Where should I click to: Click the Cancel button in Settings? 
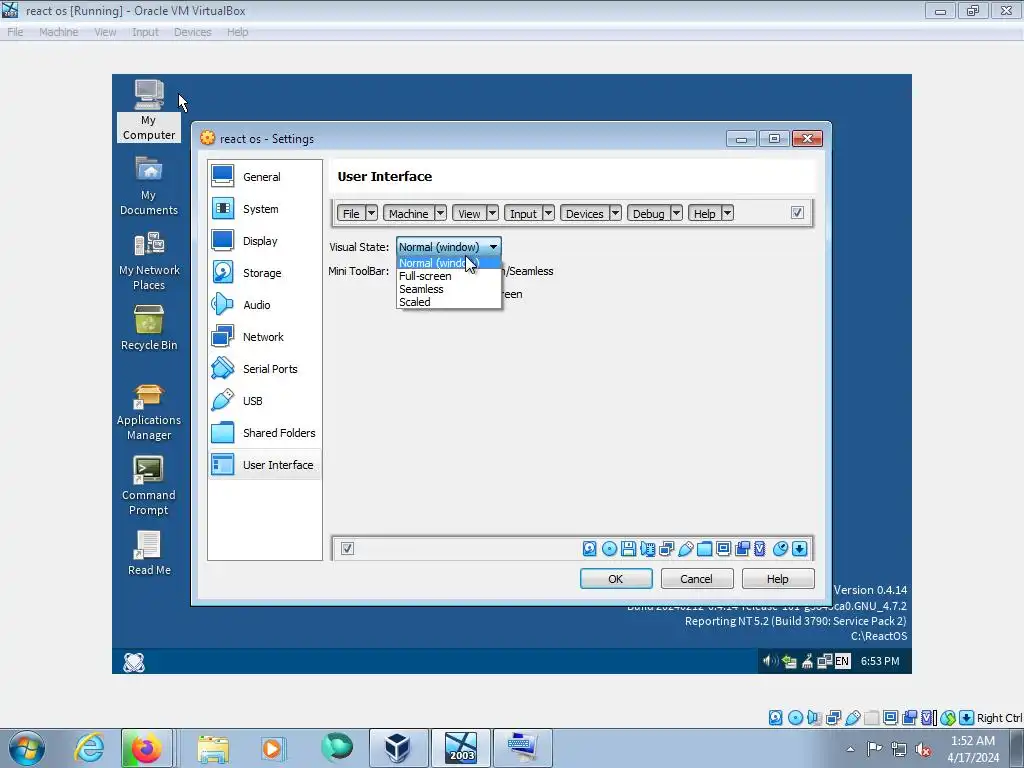pos(697,579)
